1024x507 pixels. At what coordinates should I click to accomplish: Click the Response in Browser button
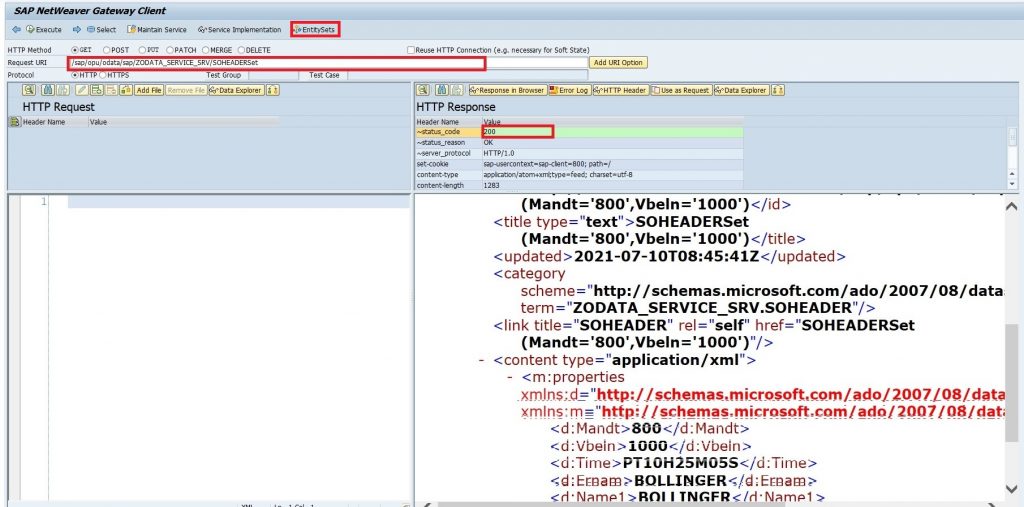507,90
